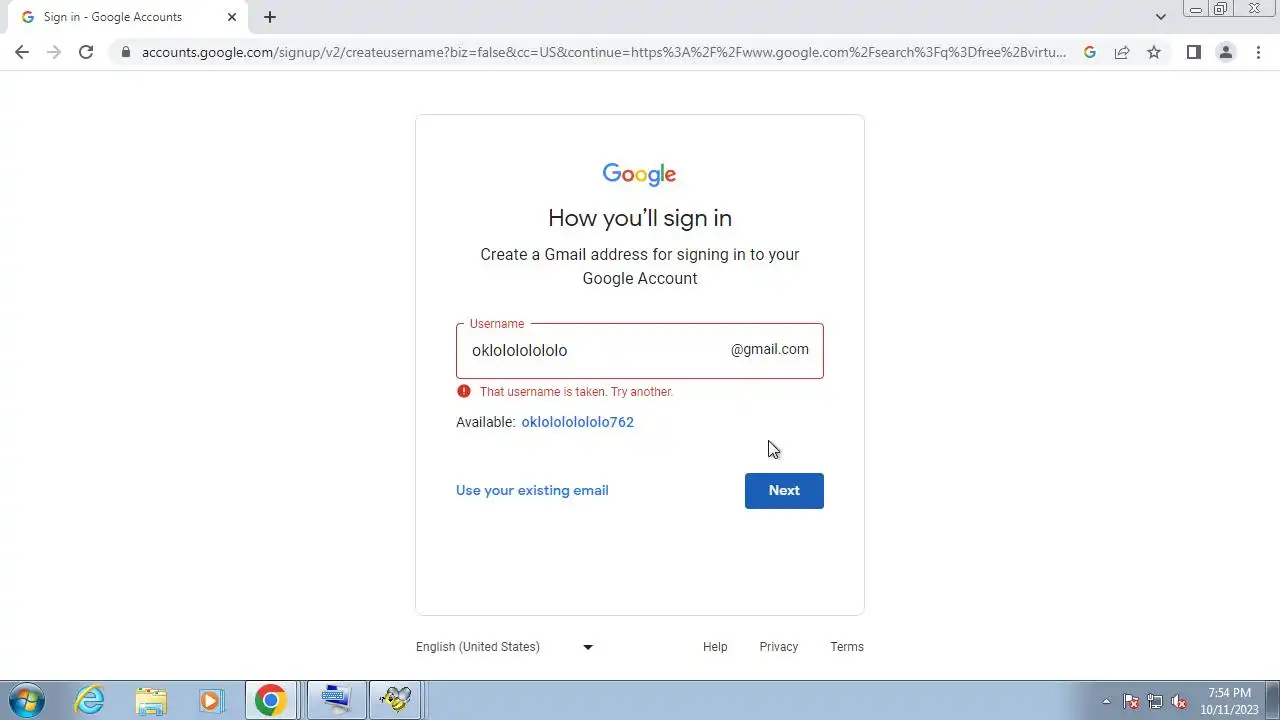This screenshot has width=1280, height=720.
Task: Go back using the browser back arrow
Action: 22,52
